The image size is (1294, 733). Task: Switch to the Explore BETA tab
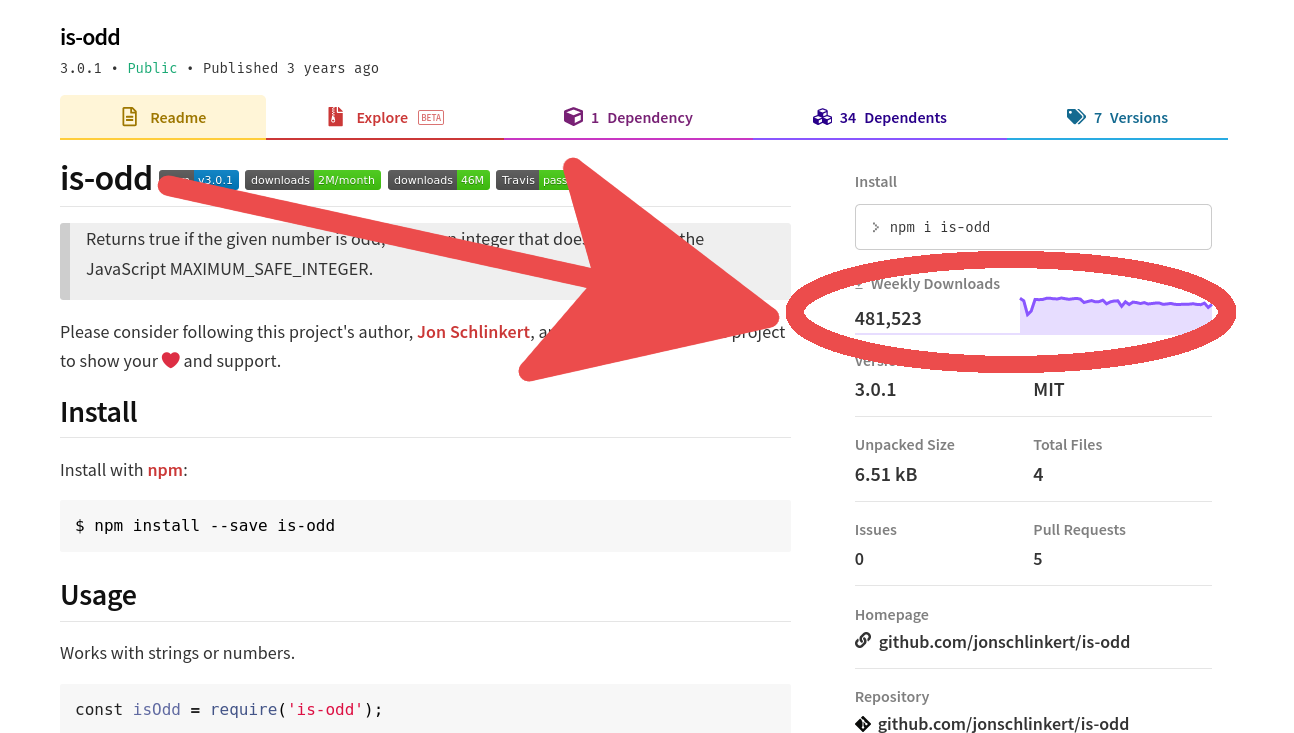384,117
